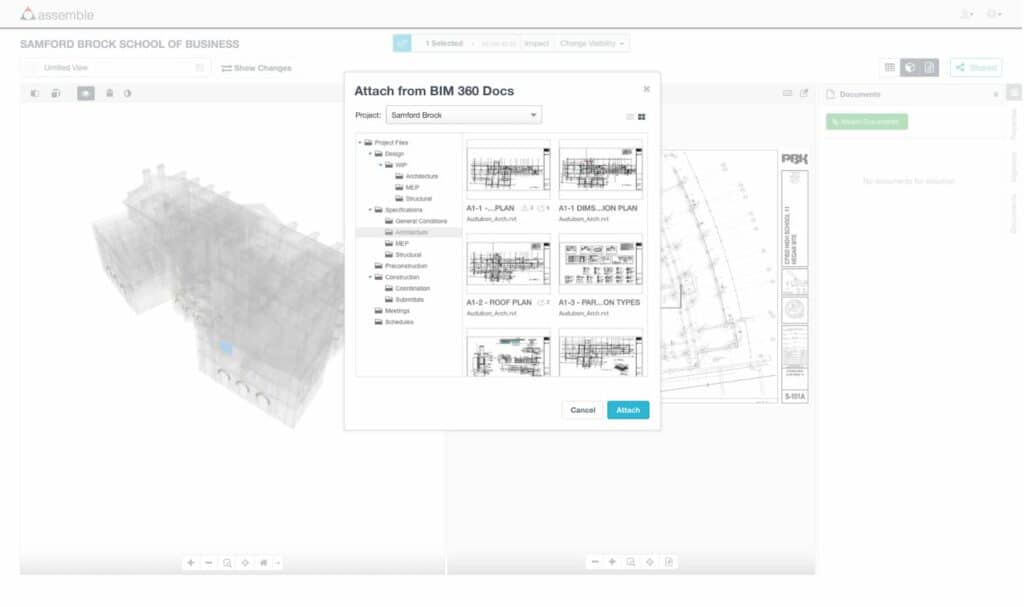Screen dimensions: 1024x607
Task: Click the first 3D viewer toolbar icon
Action: [x=35, y=93]
